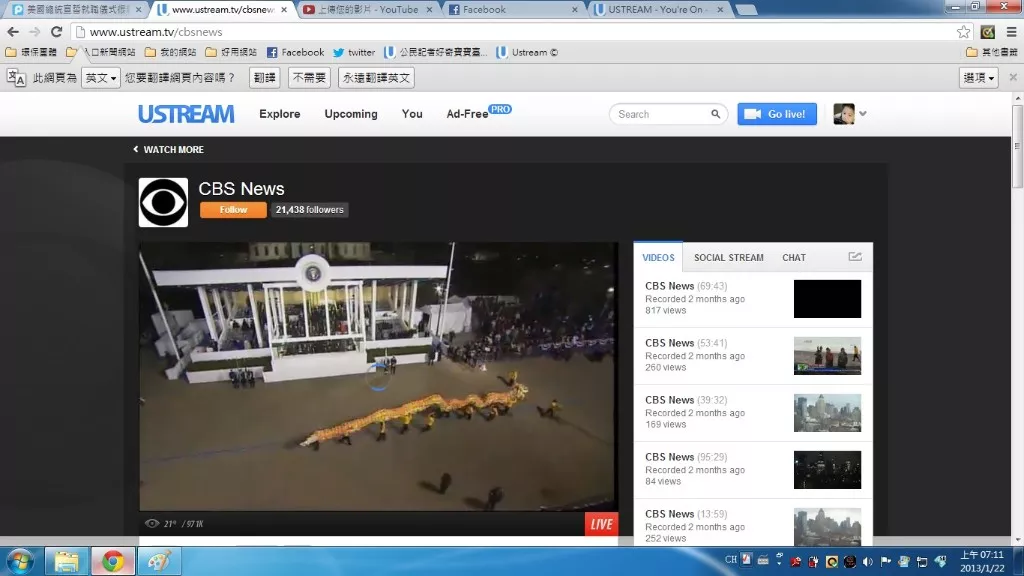Click the viewer count eye icon
The width and height of the screenshot is (1024, 576).
(152, 523)
